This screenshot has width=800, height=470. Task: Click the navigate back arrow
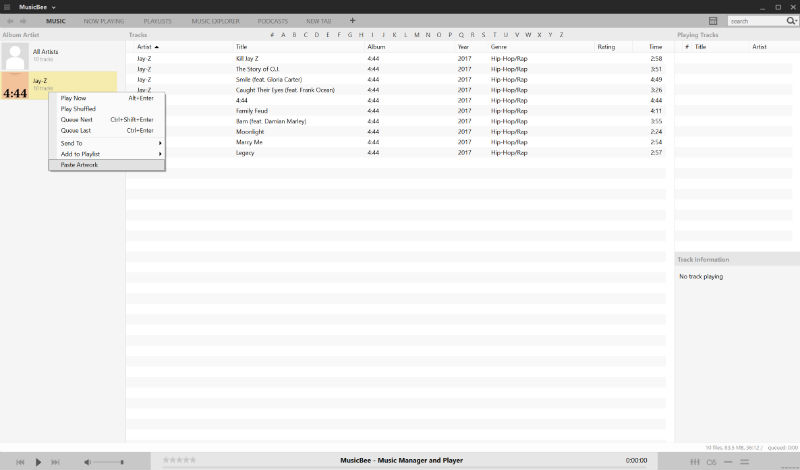click(10, 20)
